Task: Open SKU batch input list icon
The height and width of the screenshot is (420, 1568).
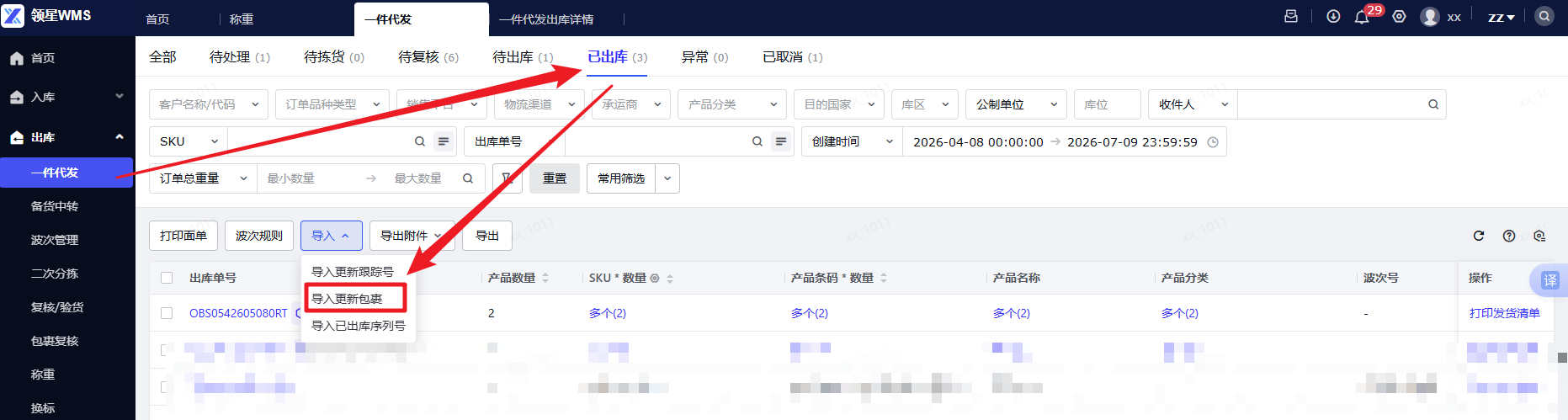Action: [444, 141]
